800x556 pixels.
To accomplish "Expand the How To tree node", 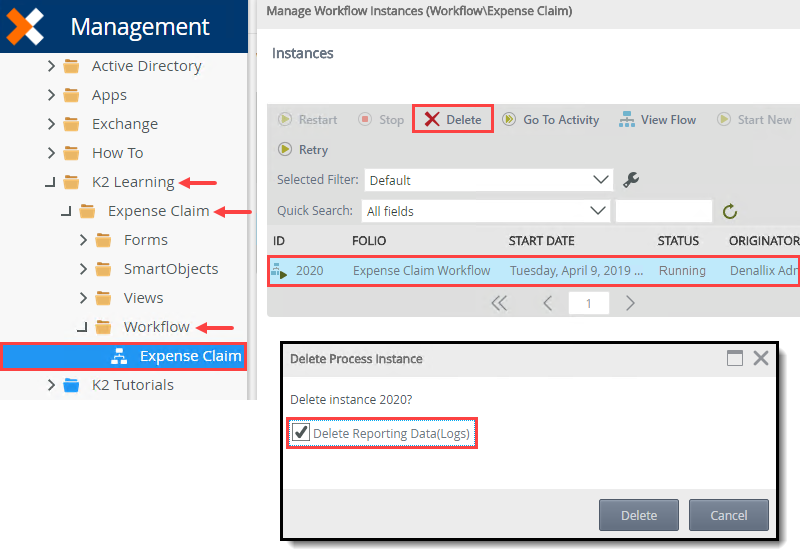I will pyautogui.click(x=51, y=153).
